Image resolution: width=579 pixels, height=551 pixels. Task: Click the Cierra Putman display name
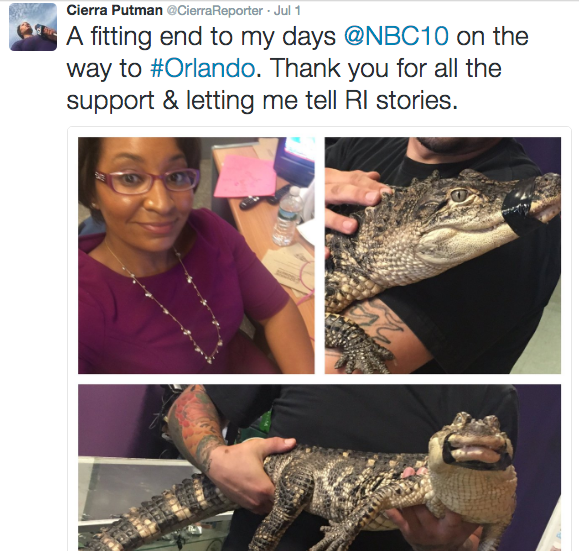click(114, 11)
